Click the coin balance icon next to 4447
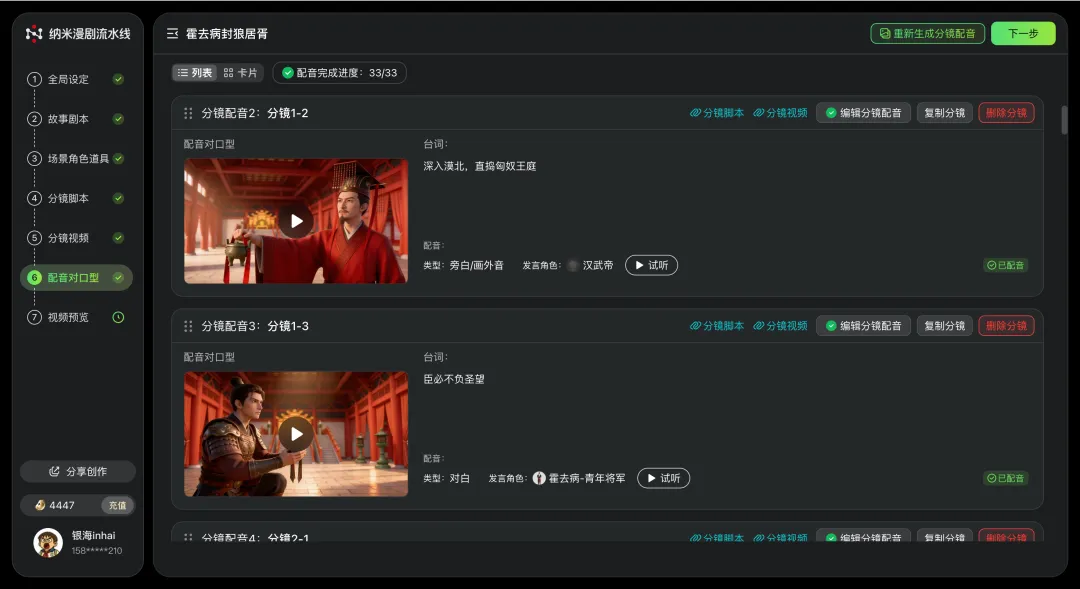The width and height of the screenshot is (1080, 589). point(40,505)
